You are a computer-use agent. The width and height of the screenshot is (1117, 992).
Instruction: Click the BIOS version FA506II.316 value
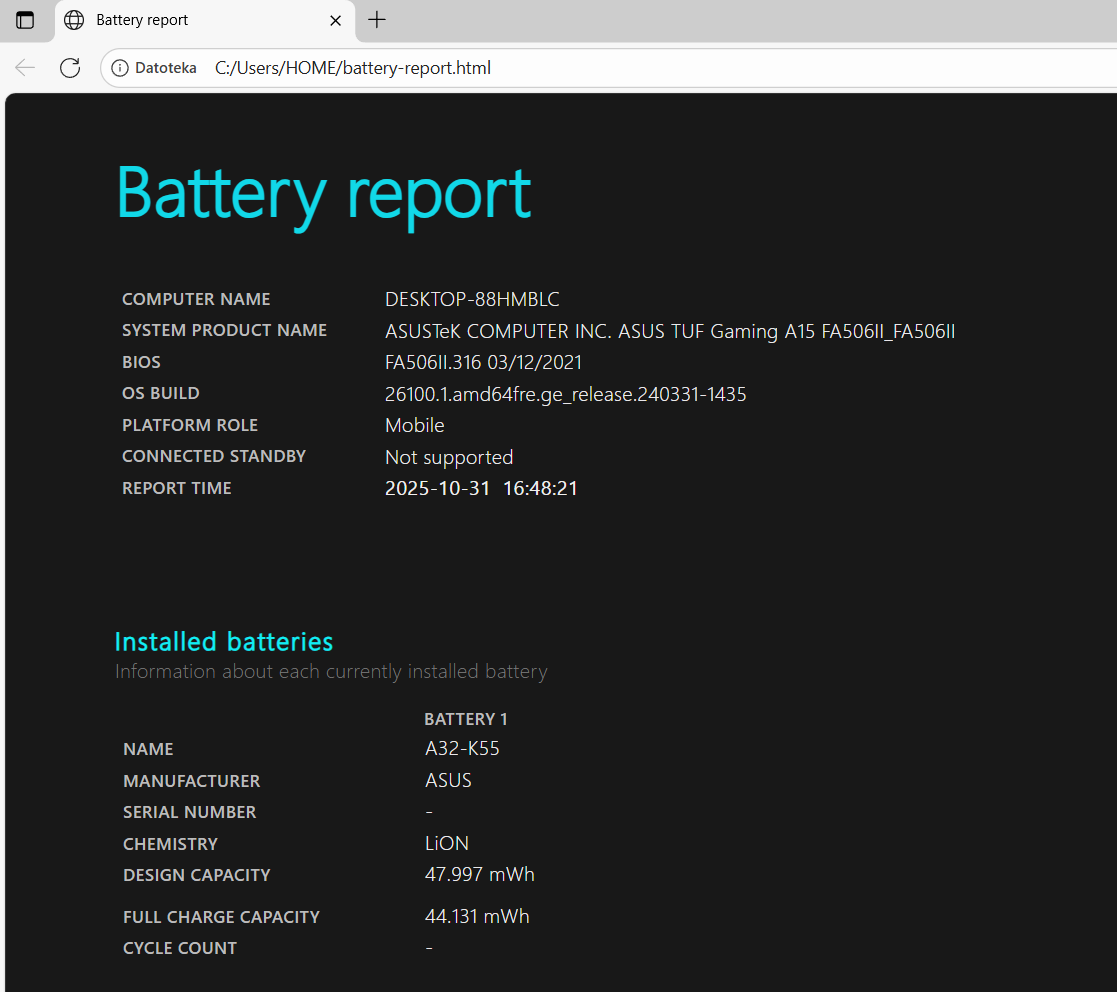point(483,362)
